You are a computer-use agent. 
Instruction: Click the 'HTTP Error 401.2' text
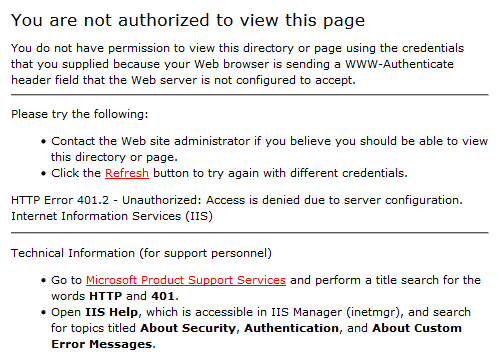pos(60,200)
